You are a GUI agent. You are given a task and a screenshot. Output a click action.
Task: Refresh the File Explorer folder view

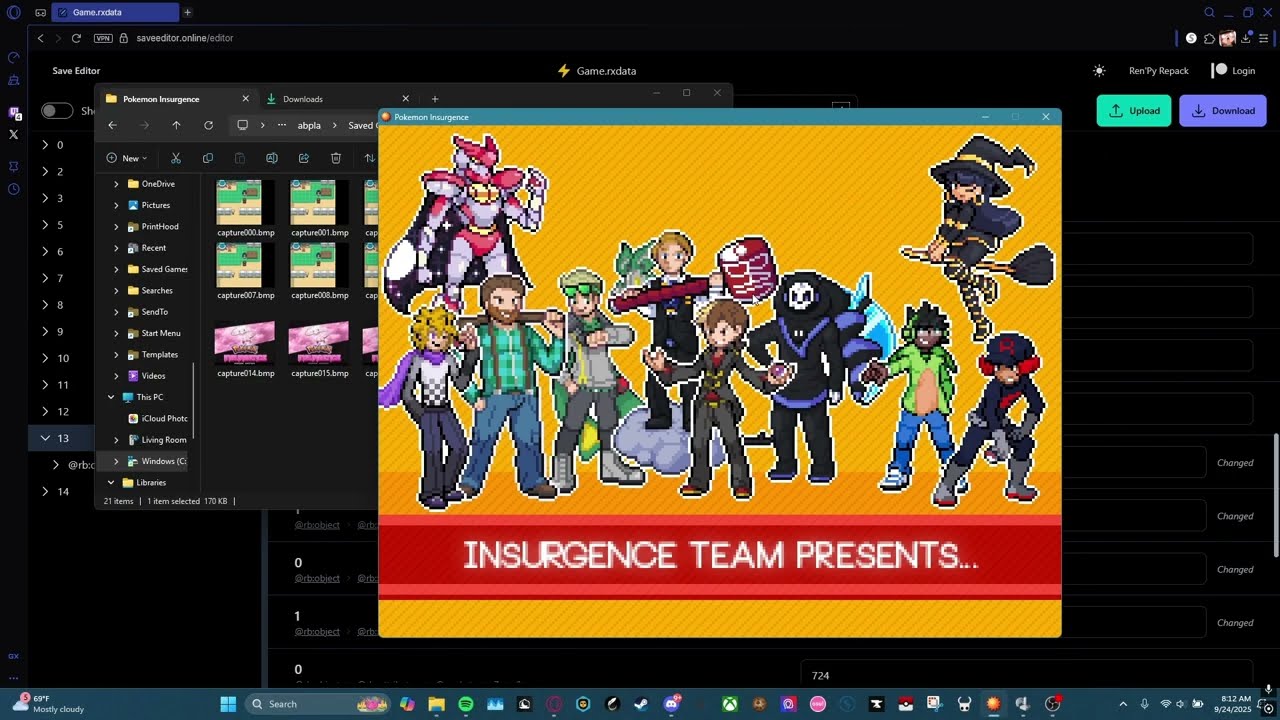pos(208,125)
